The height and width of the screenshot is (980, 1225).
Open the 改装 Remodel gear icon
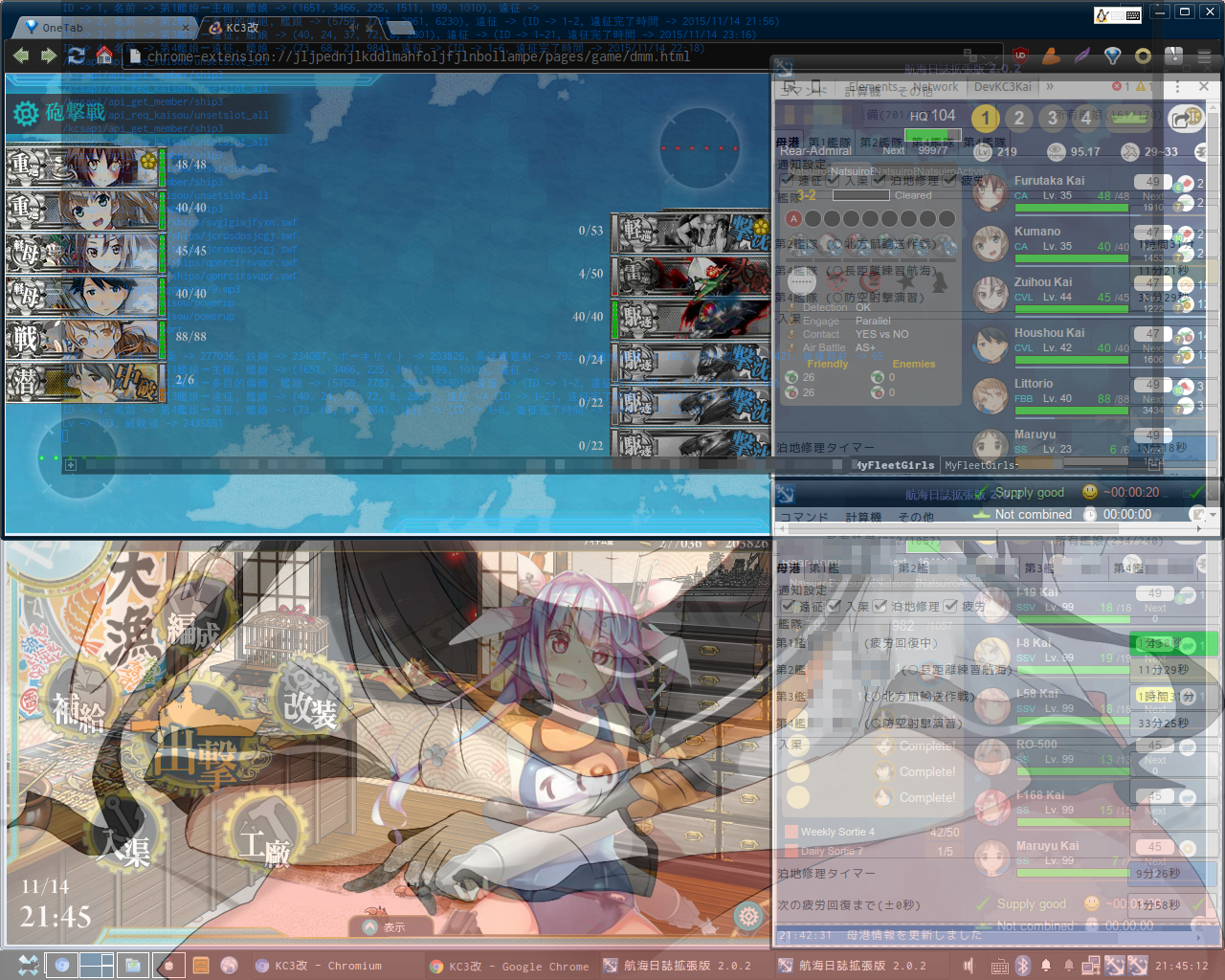310,708
